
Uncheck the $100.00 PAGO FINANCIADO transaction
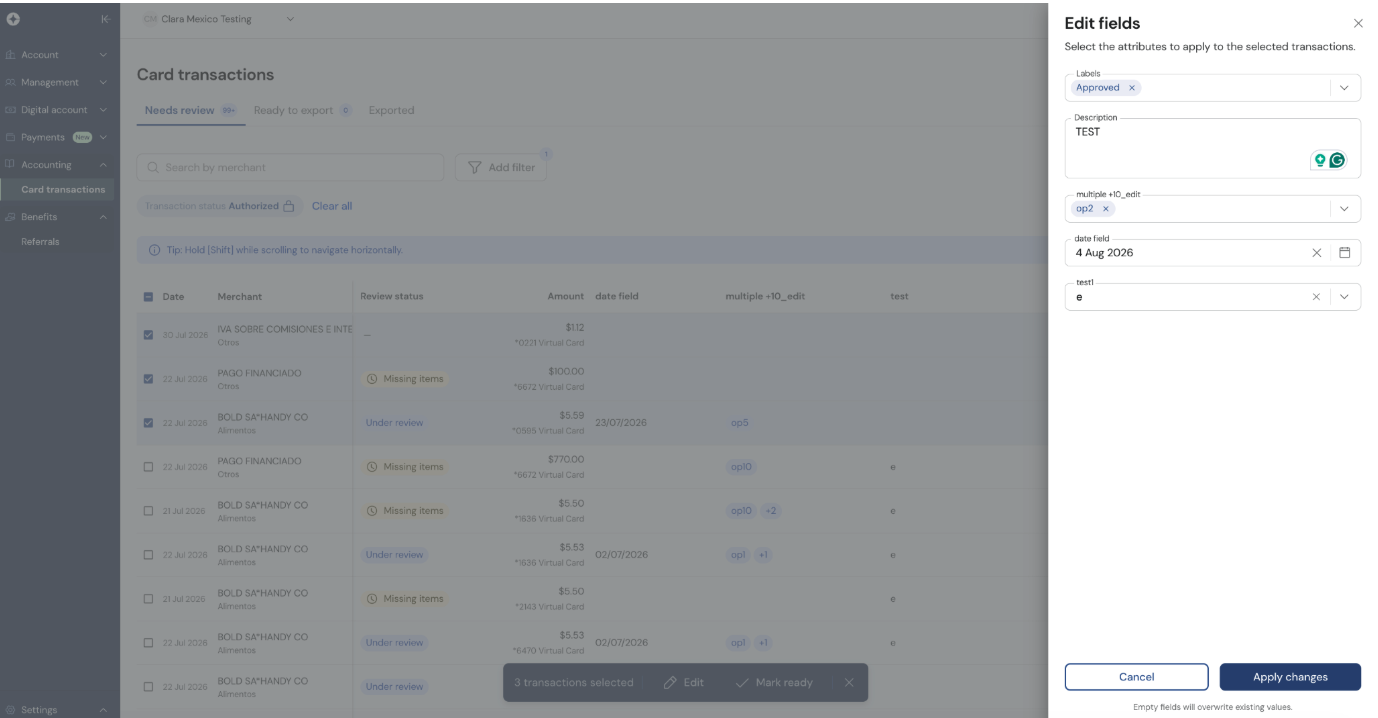click(x=149, y=379)
